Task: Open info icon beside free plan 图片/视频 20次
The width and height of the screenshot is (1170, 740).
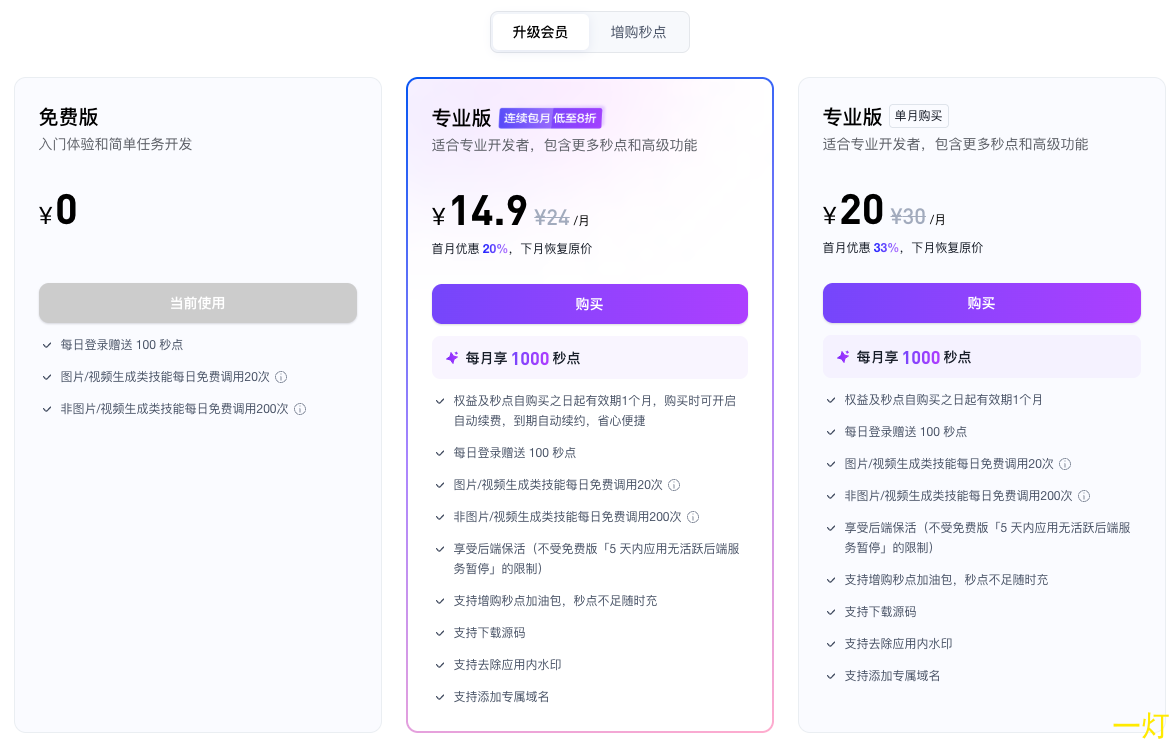Action: 281,377
